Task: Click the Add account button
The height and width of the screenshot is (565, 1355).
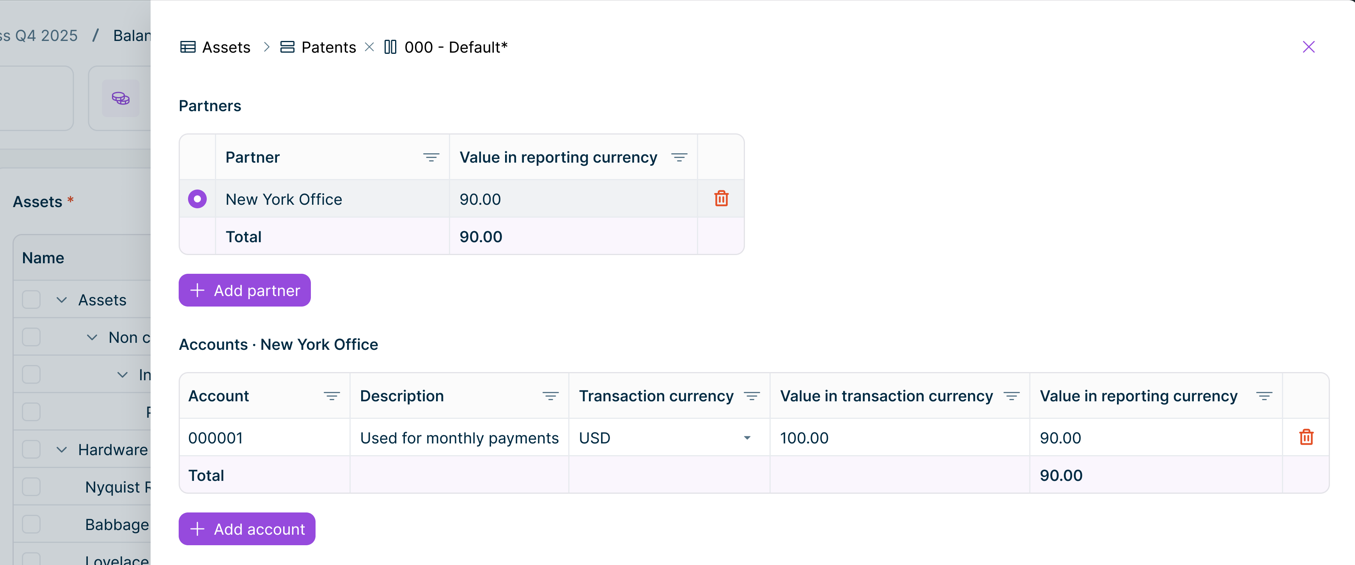Action: [247, 529]
